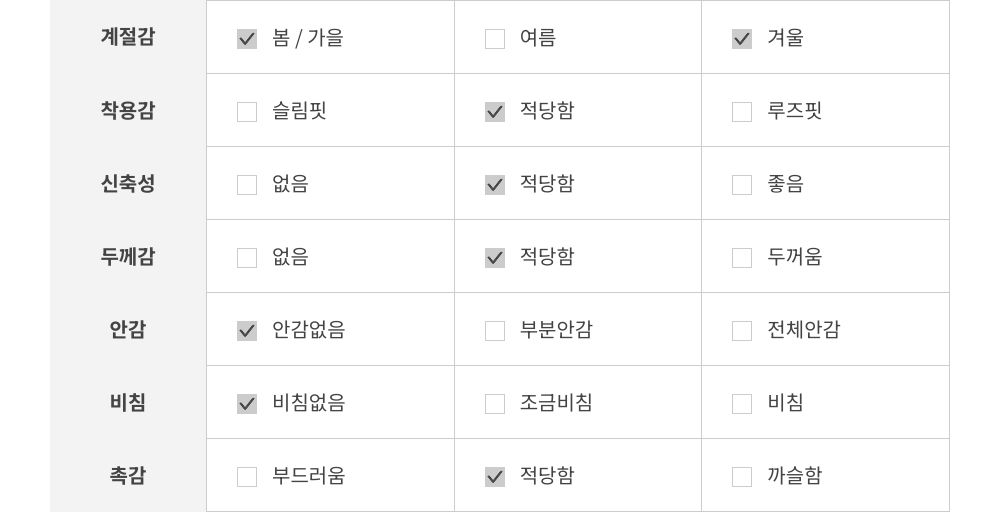This screenshot has height=512, width=1000.
Task: Uncheck the 봄 / 가을 season checkbox
Action: [x=247, y=39]
